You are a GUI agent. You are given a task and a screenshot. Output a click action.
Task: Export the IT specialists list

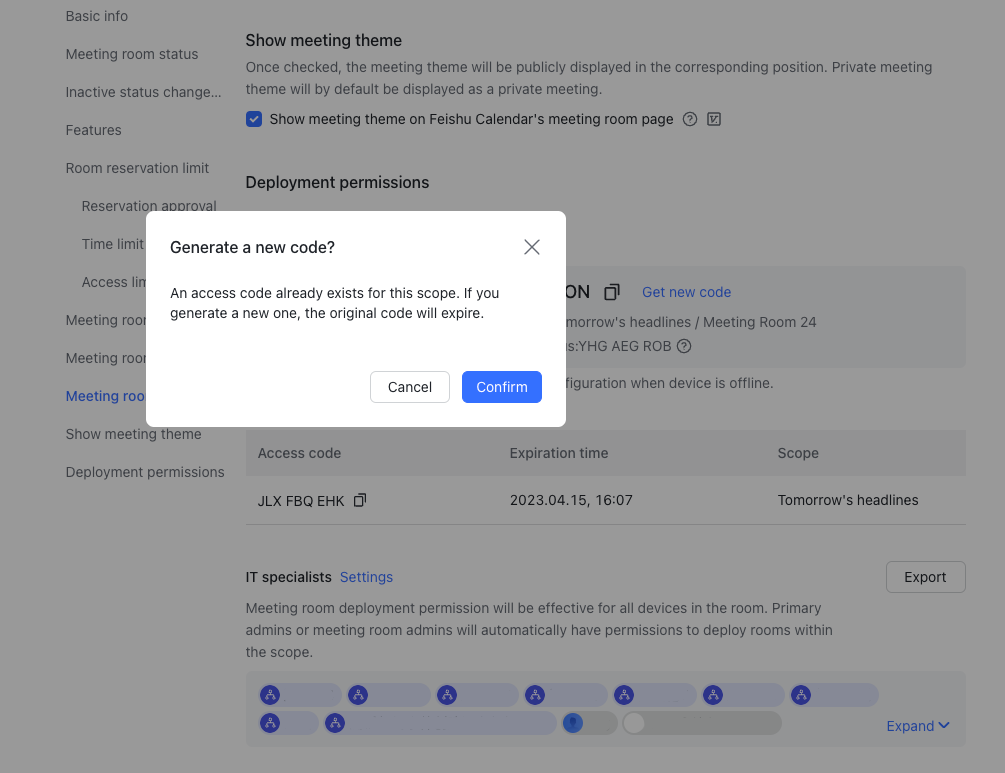coord(926,578)
